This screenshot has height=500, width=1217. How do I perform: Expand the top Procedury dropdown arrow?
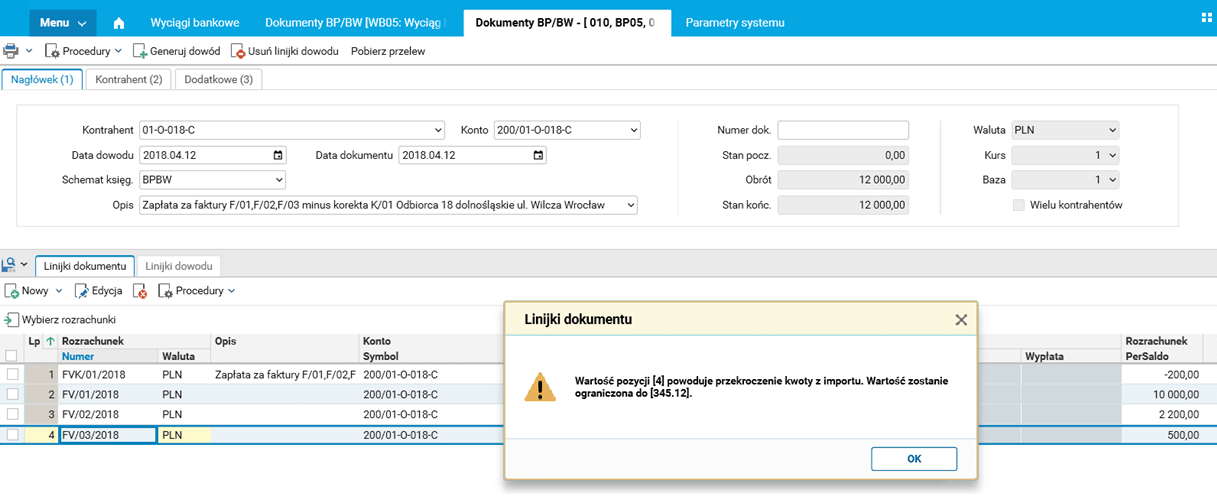pyautogui.click(x=118, y=51)
